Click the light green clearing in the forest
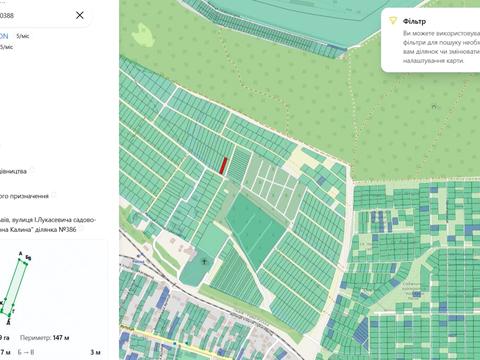This screenshot has width=480, height=360. pos(144,34)
